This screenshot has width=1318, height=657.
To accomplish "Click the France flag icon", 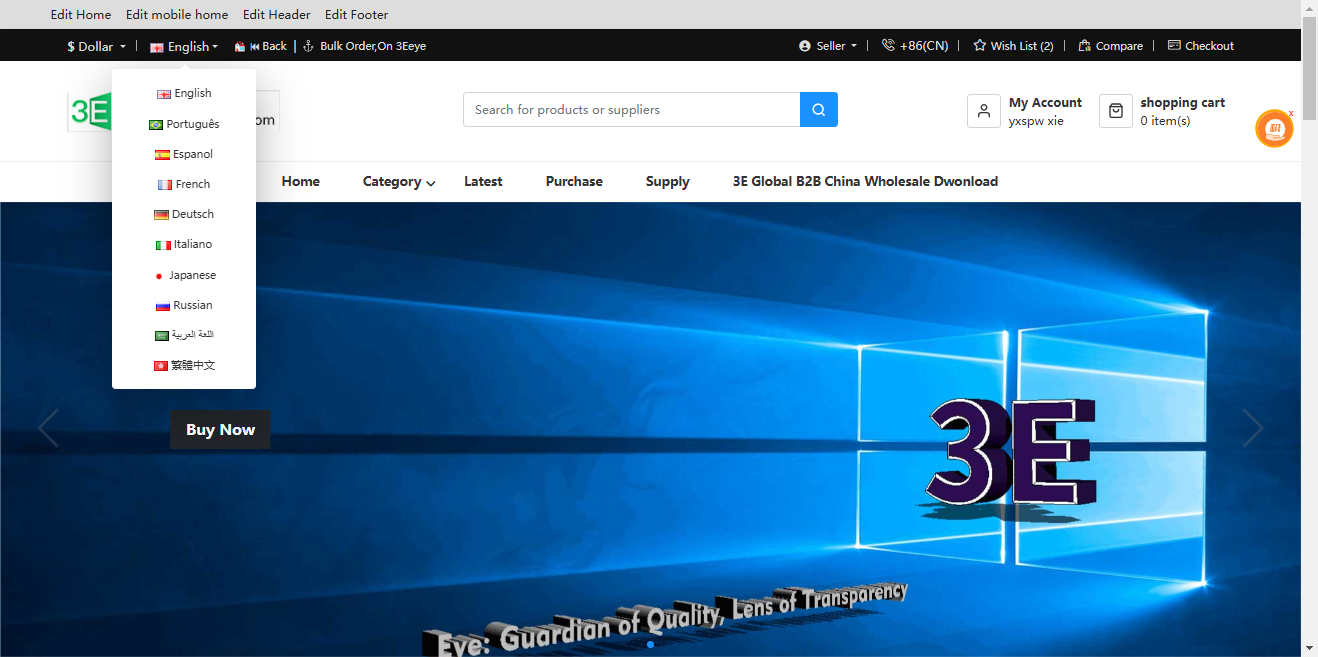I will [x=165, y=185].
